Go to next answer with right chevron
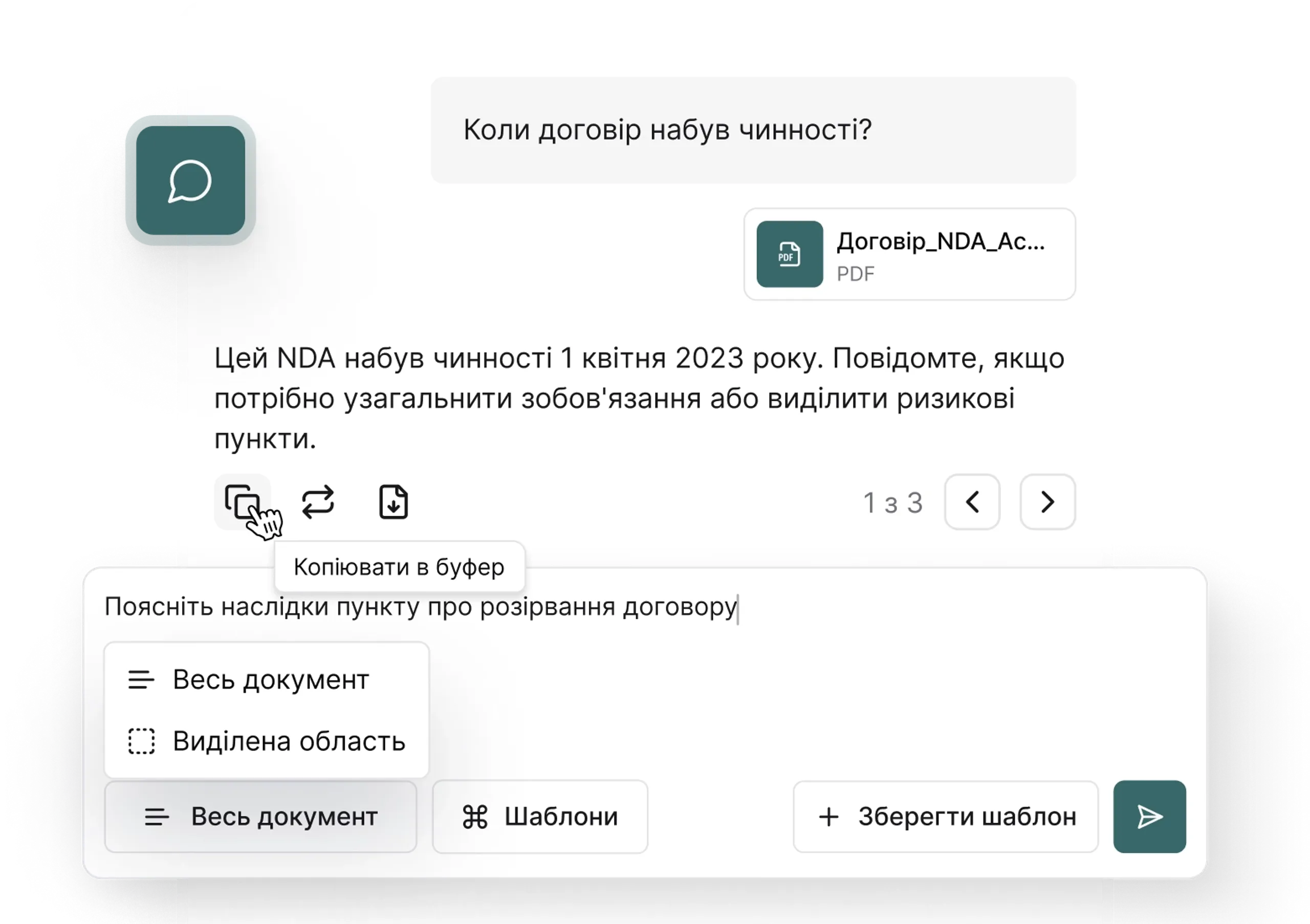This screenshot has width=1310, height=924. pos(1047,502)
